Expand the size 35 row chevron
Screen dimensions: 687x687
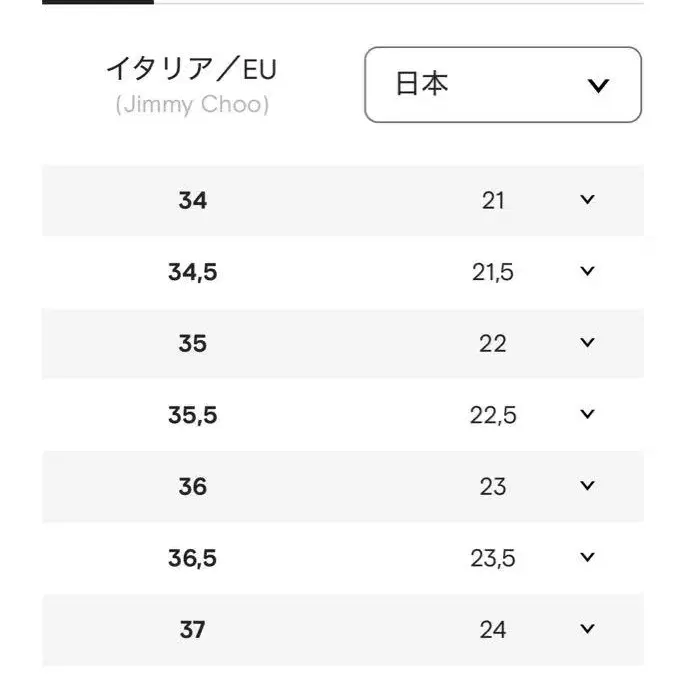(587, 343)
